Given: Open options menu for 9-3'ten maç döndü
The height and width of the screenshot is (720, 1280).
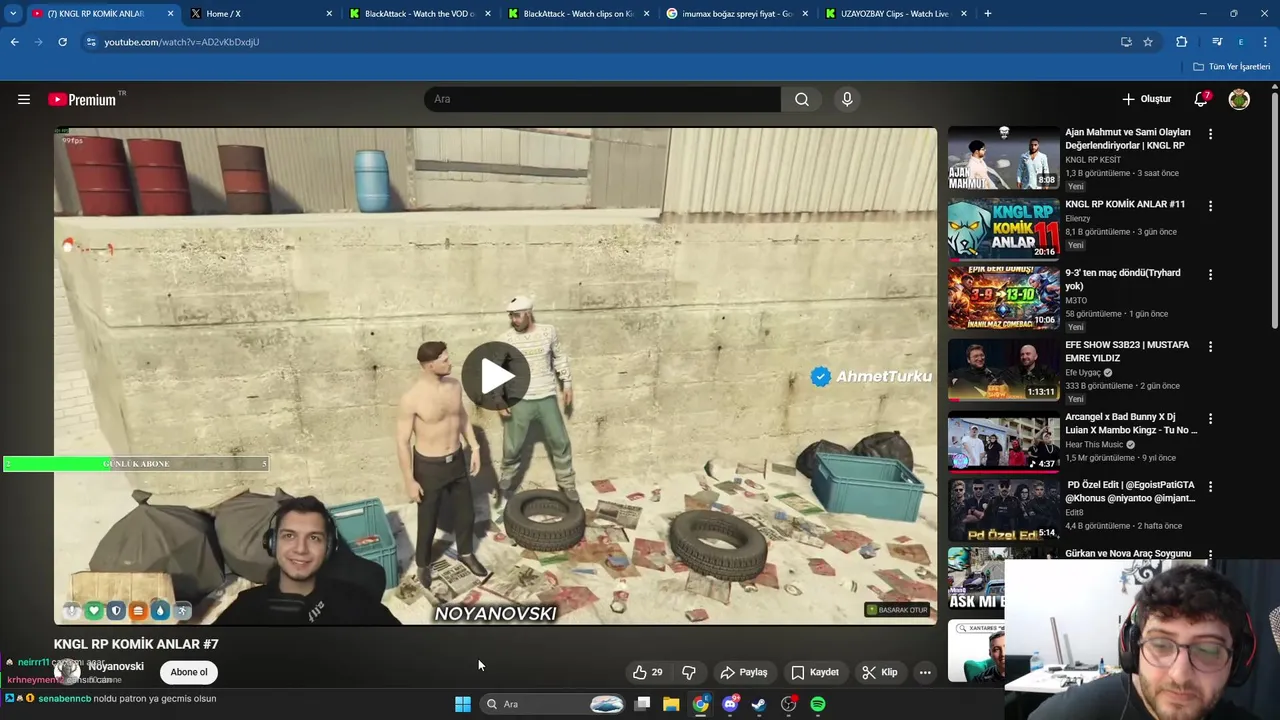Looking at the screenshot, I should (x=1210, y=274).
